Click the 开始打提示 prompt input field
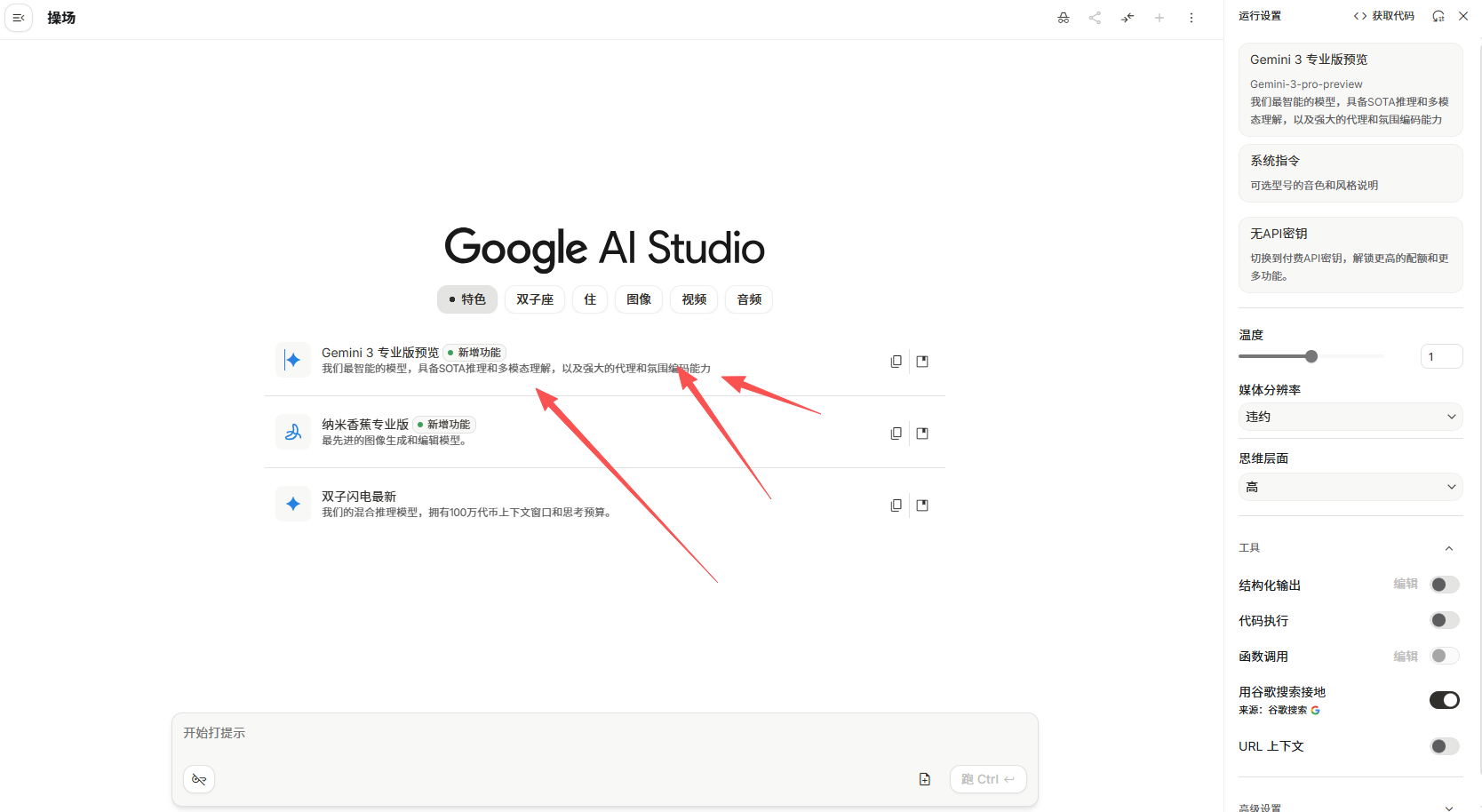The image size is (1482, 812). [604, 733]
